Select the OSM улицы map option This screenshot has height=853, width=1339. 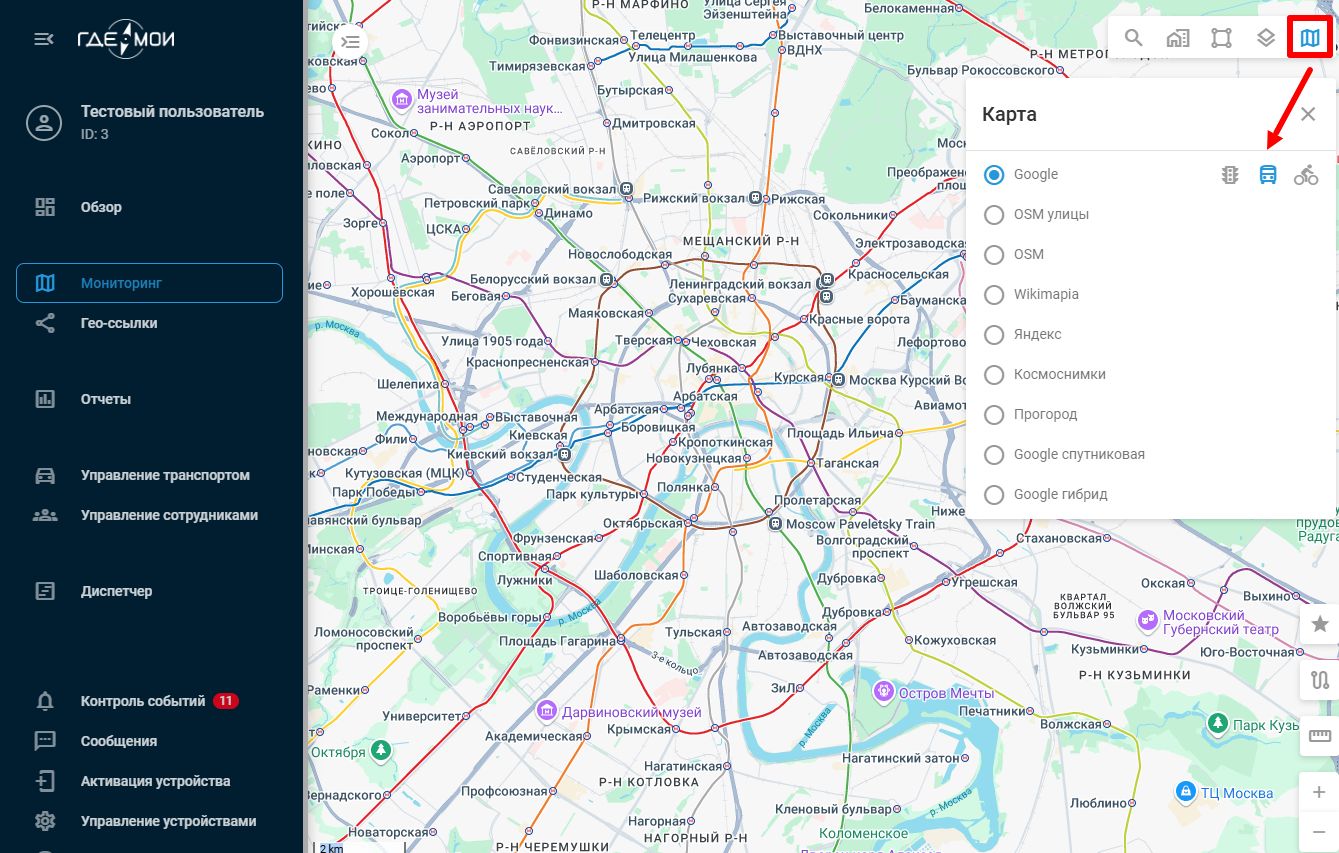point(994,215)
